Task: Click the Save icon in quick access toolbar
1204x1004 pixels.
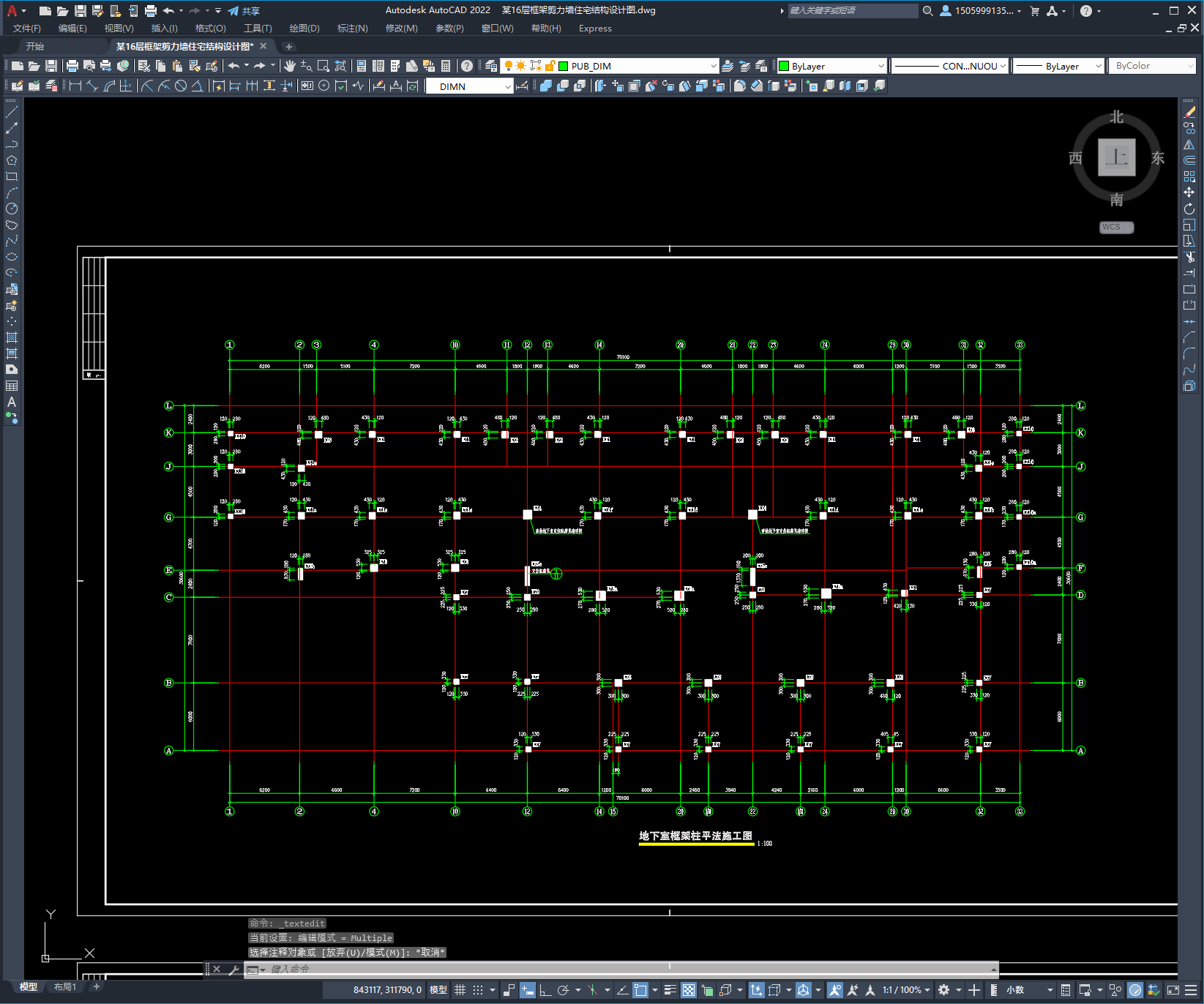Action: (81, 11)
